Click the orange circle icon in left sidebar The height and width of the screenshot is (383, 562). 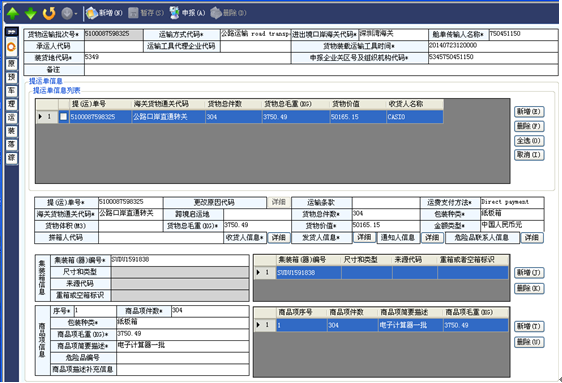[11, 47]
